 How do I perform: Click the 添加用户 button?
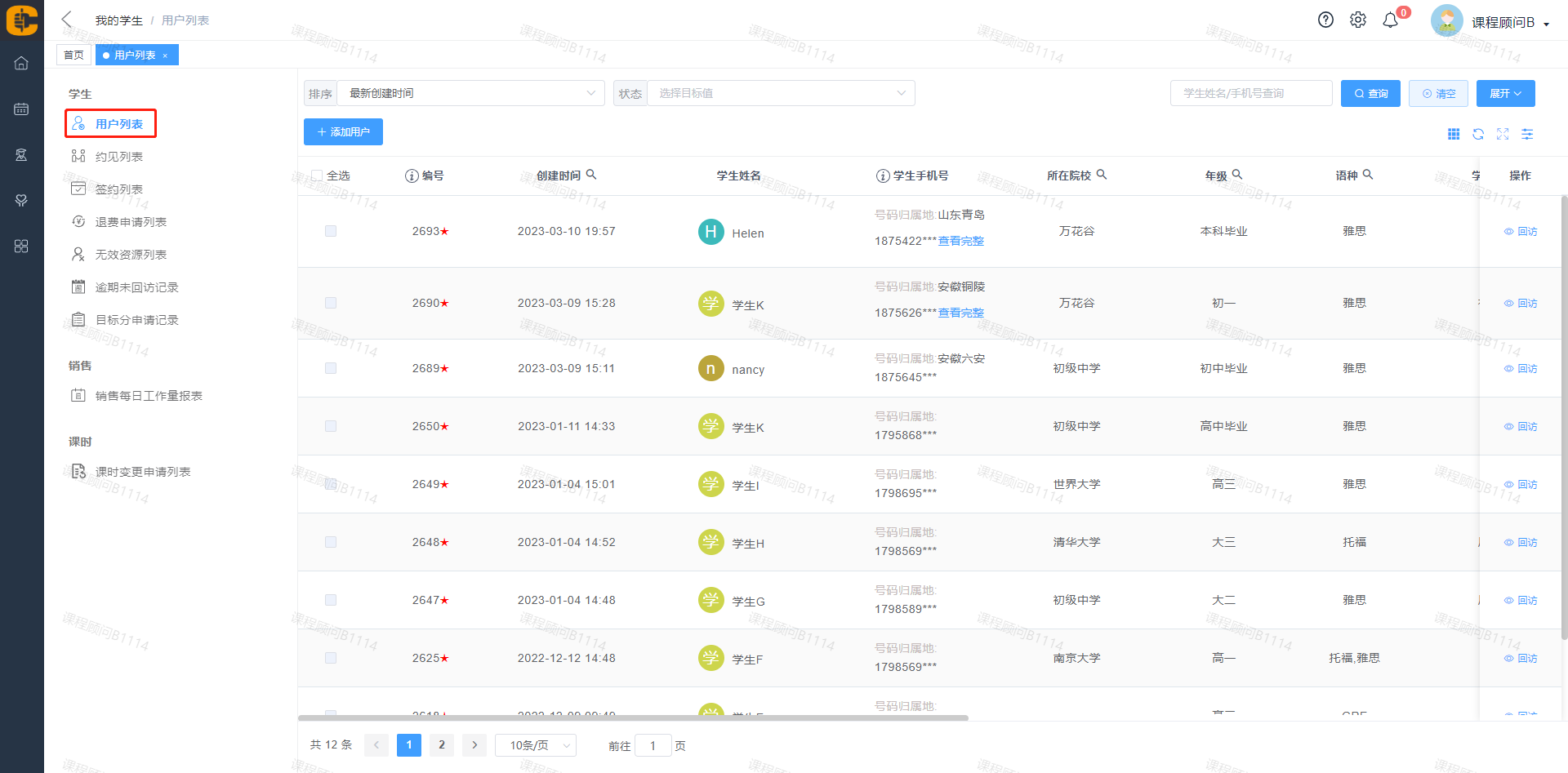343,131
